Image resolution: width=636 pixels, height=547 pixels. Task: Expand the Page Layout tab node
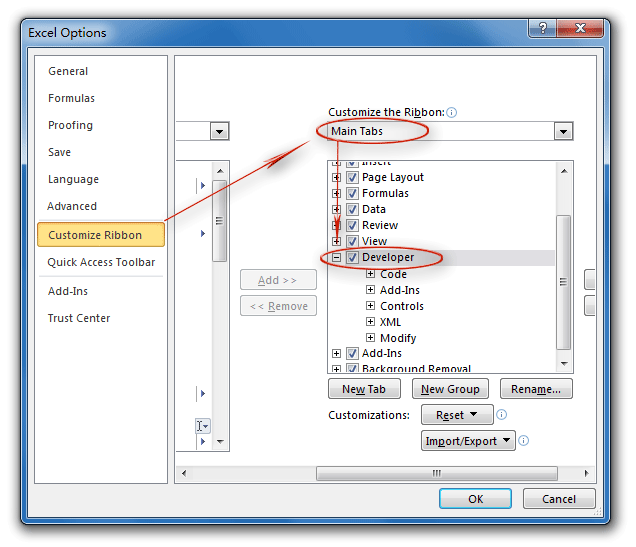point(336,177)
